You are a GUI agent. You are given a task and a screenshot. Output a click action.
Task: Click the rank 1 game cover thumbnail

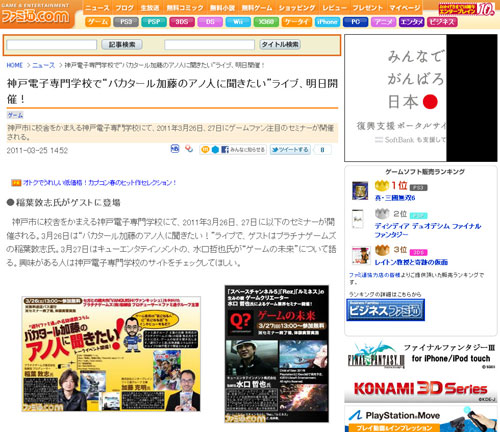(x=360, y=191)
